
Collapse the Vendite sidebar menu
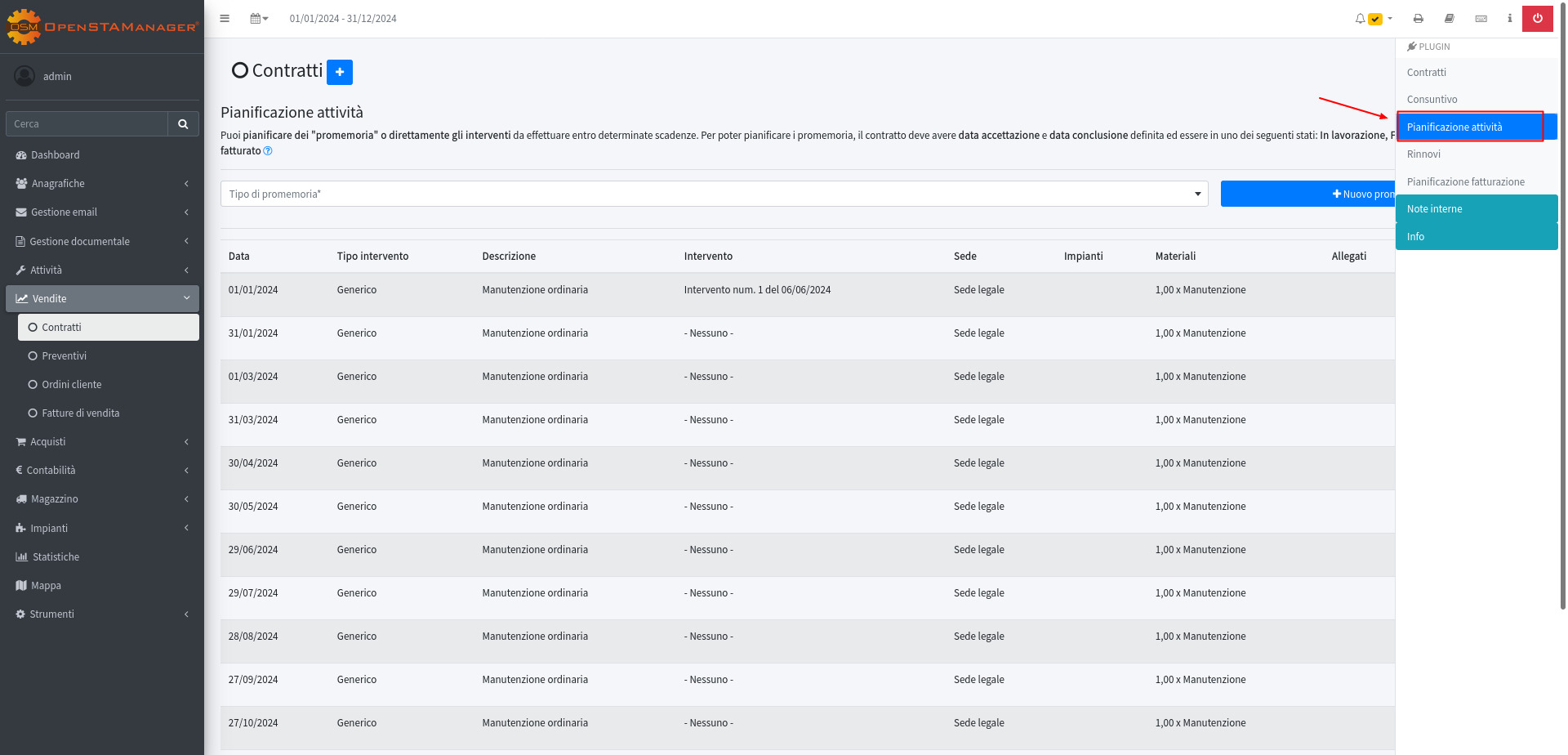click(x=102, y=299)
